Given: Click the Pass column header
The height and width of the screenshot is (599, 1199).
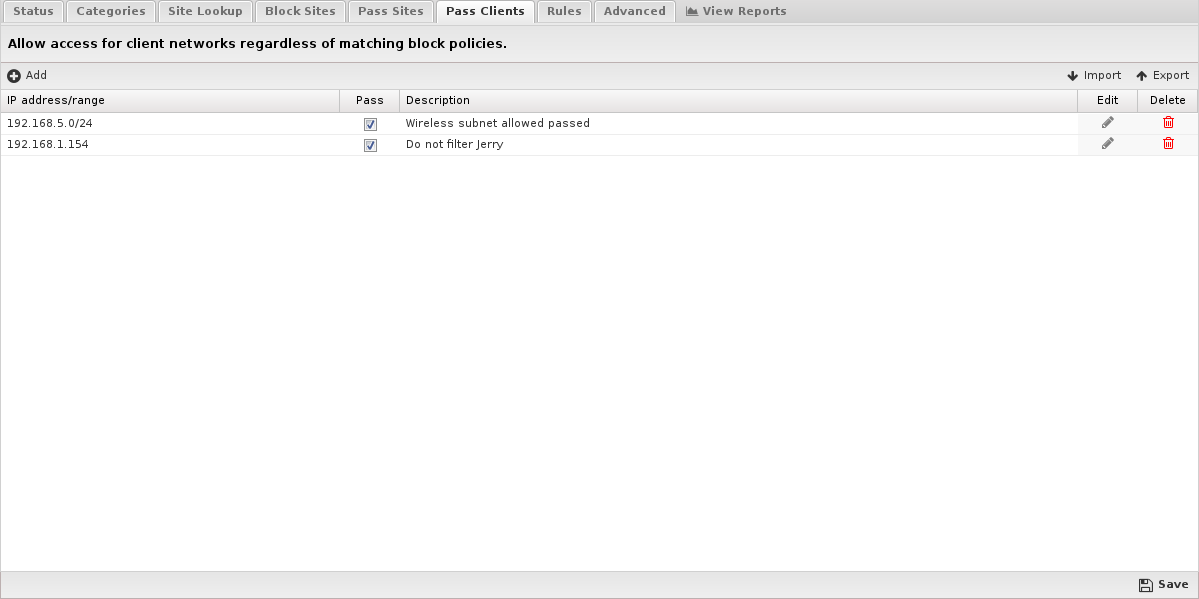Looking at the screenshot, I should click(x=370, y=100).
